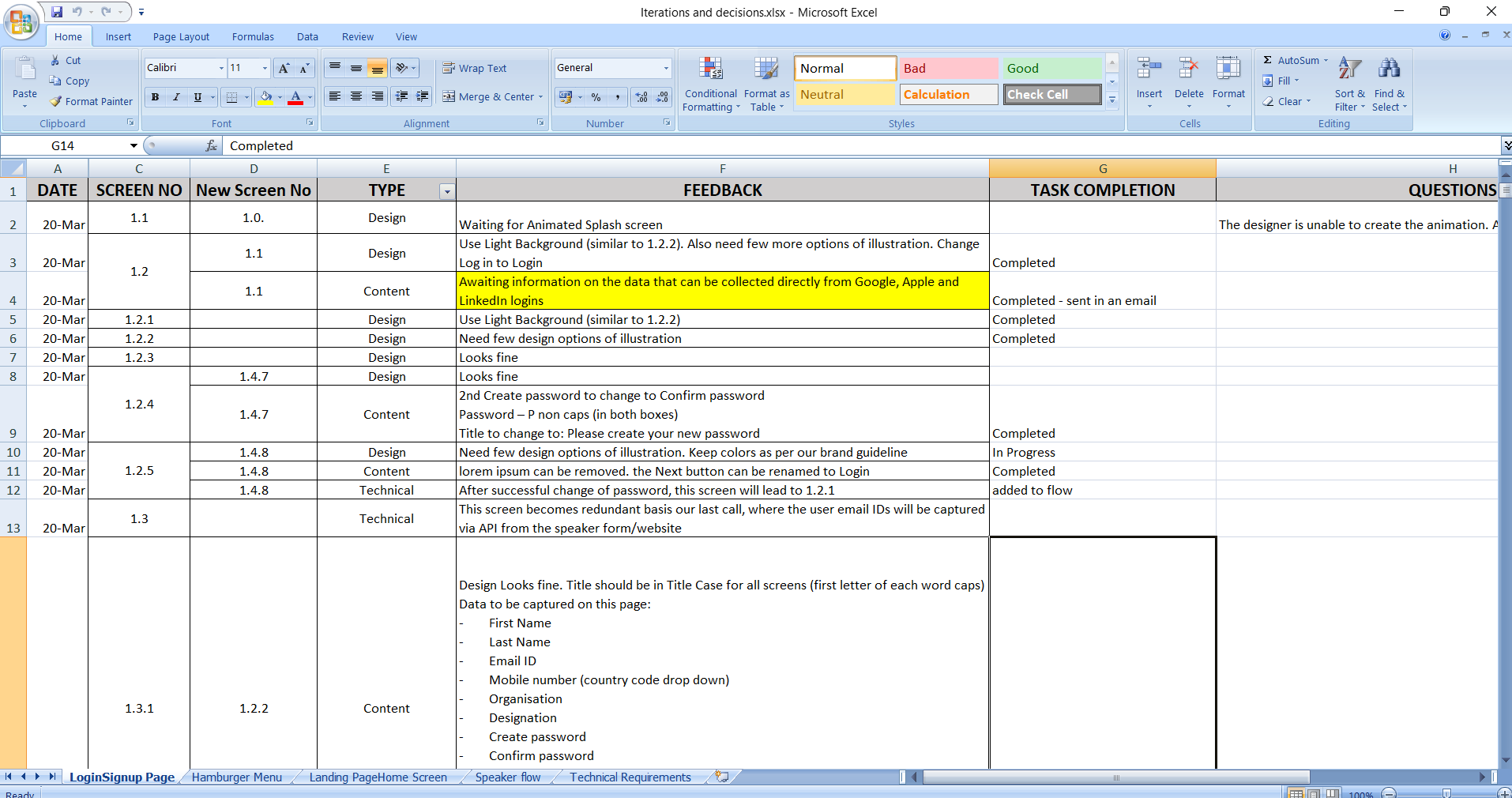The height and width of the screenshot is (798, 1512).
Task: Click the zoom slider handle
Action: 1446,793
